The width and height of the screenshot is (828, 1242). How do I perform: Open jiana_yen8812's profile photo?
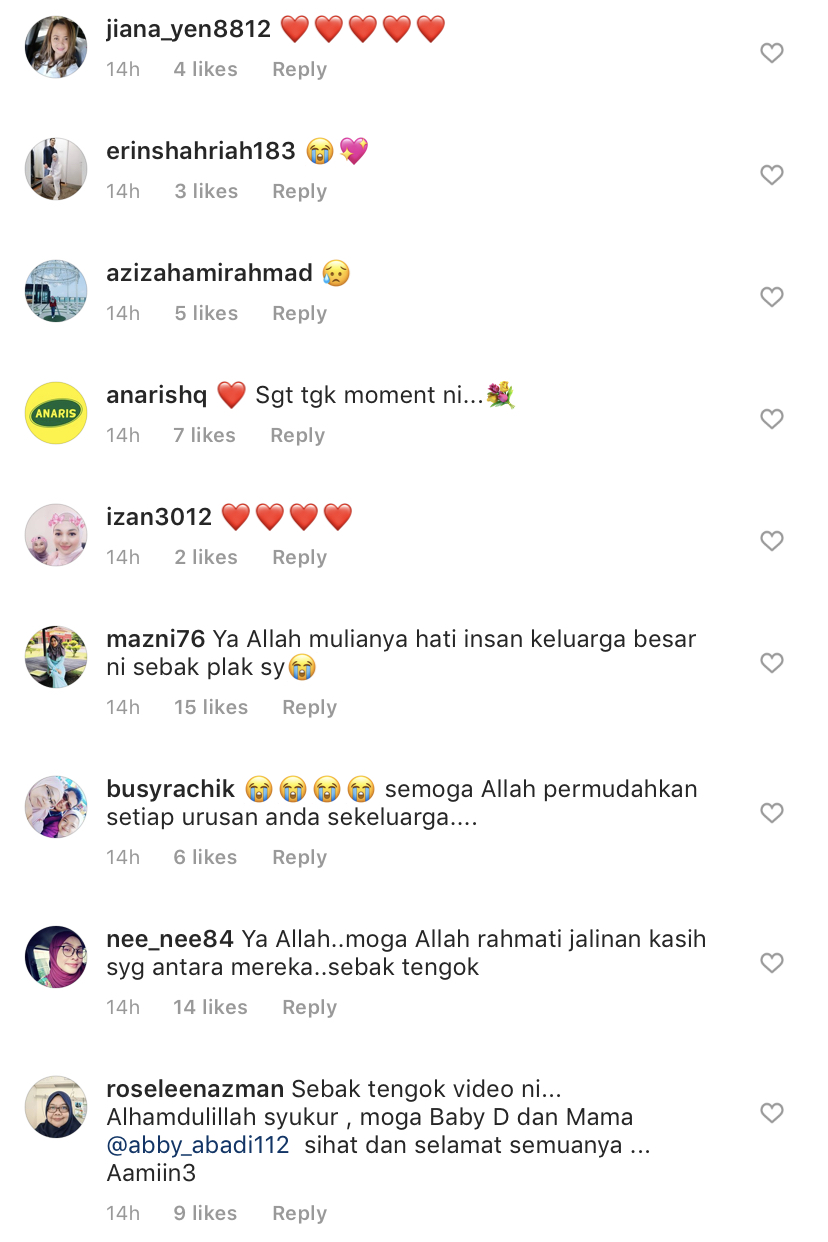point(56,47)
